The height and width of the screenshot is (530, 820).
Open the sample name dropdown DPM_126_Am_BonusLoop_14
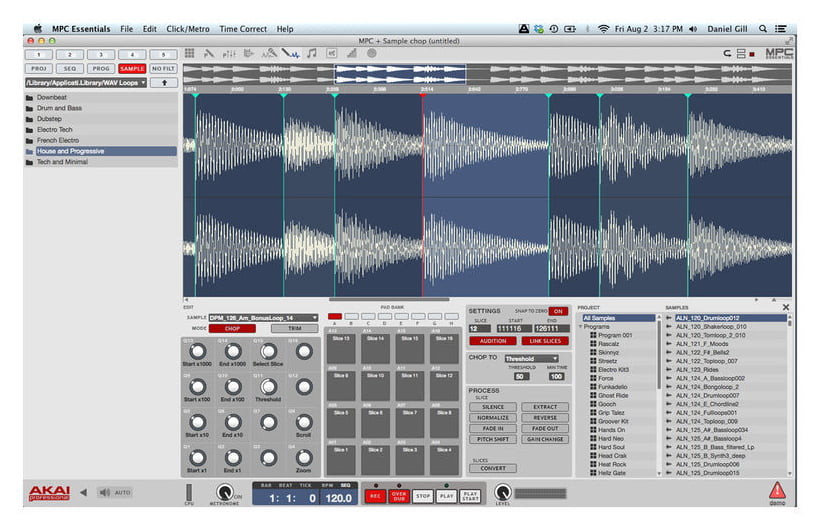tap(263, 318)
